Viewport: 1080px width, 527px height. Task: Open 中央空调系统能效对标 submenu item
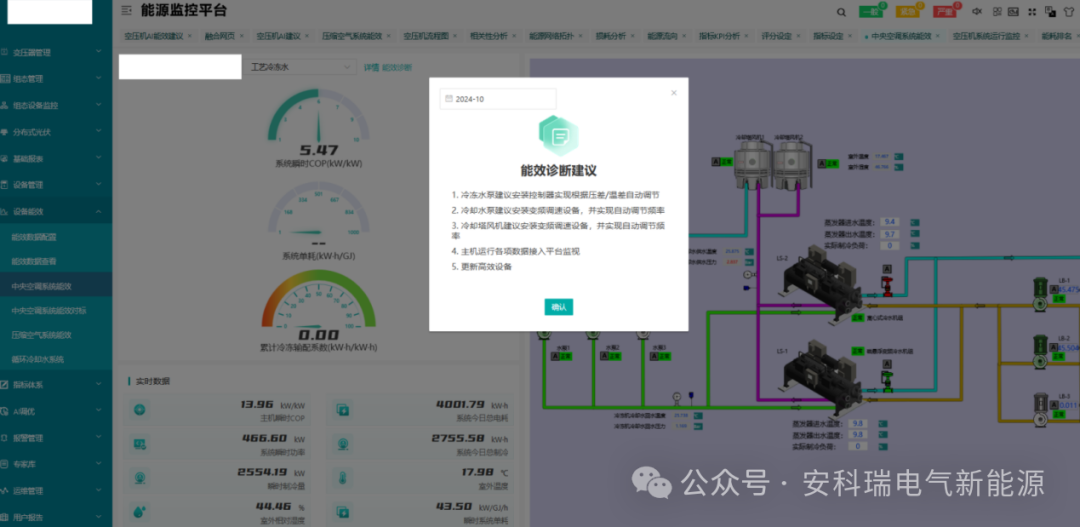(x=56, y=310)
